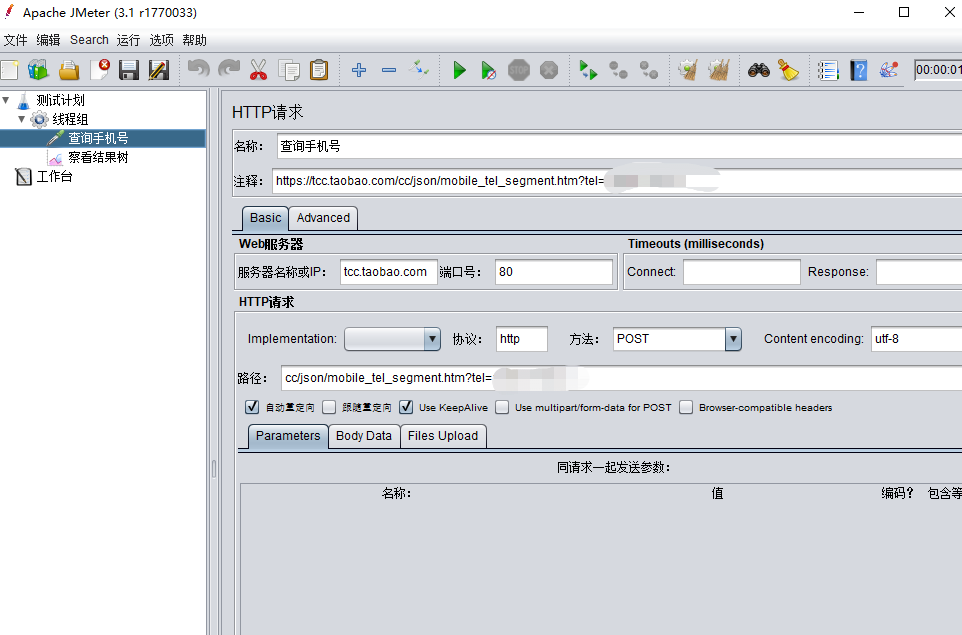
Task: Select 工作台 in the tree
Action: (55, 176)
